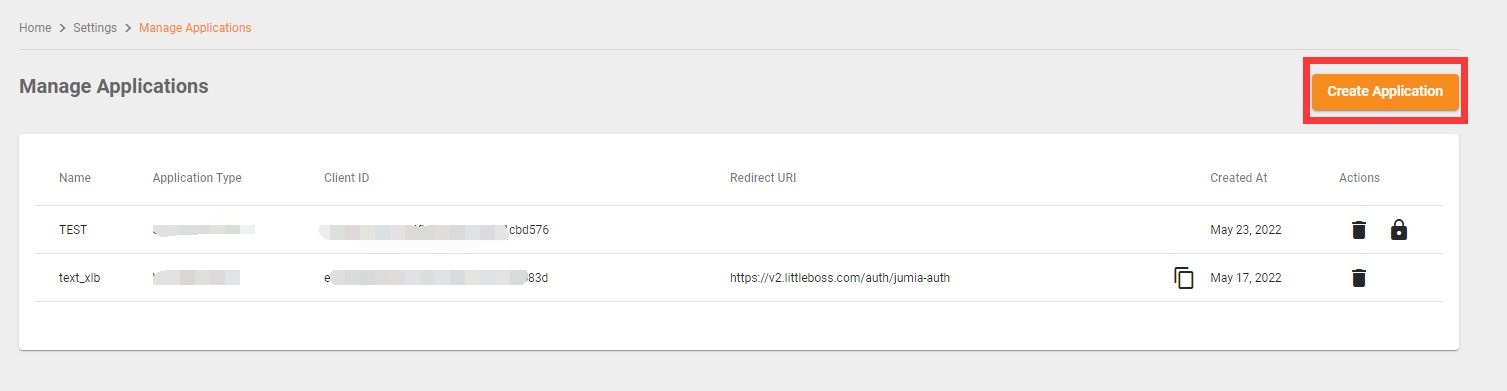Click the Client ID ending in 83d
Viewport: 1507px width, 391px height.
pyautogui.click(x=436, y=278)
